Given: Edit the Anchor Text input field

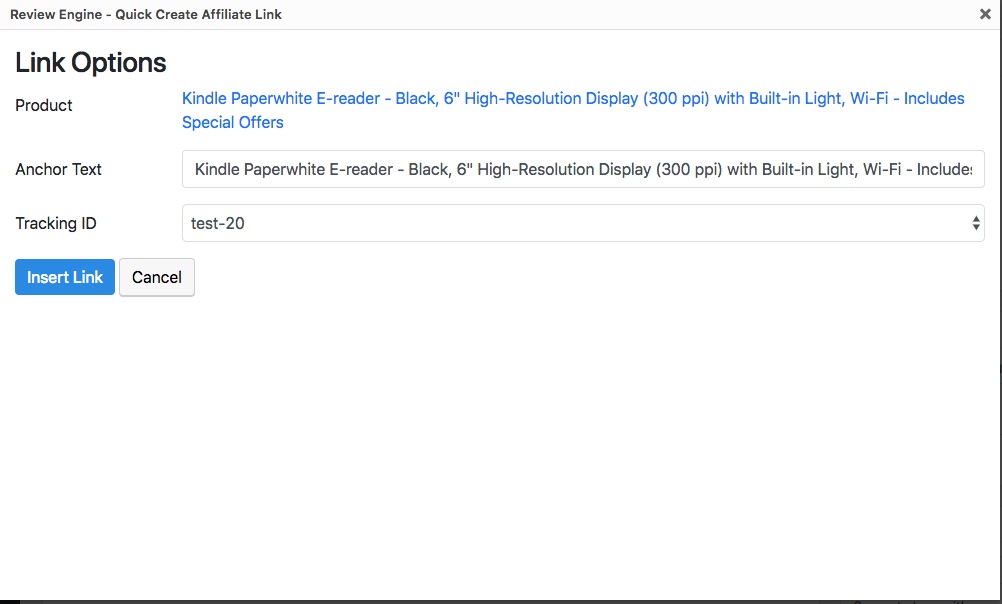Looking at the screenshot, I should tap(583, 169).
